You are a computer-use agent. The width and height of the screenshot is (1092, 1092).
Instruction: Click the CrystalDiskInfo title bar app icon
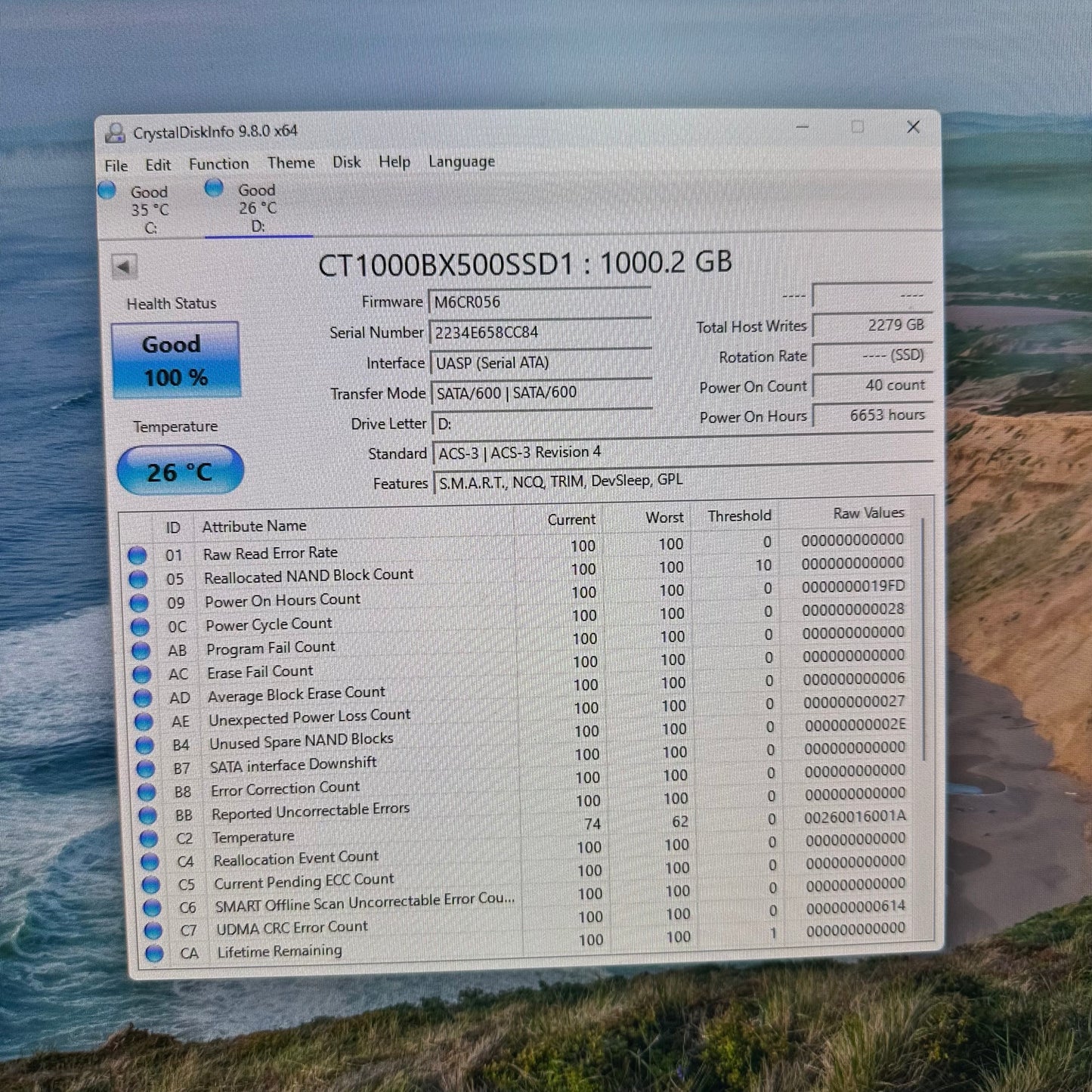tap(115, 133)
